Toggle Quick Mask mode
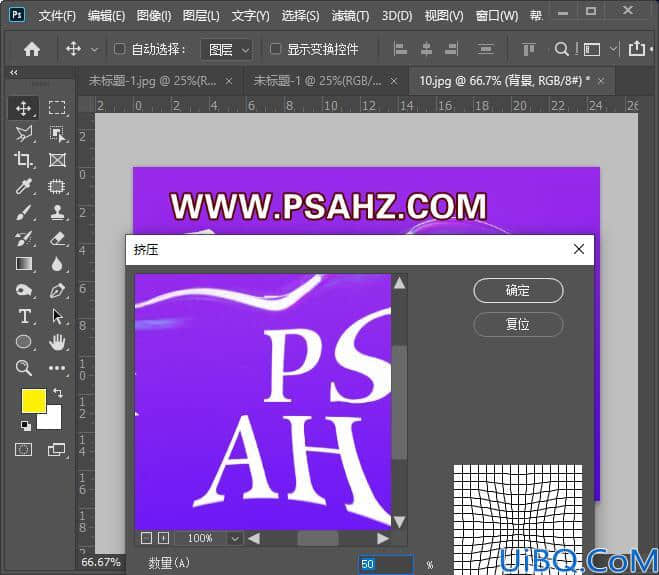Screen dimensions: 659x575 pyautogui.click(x=24, y=449)
